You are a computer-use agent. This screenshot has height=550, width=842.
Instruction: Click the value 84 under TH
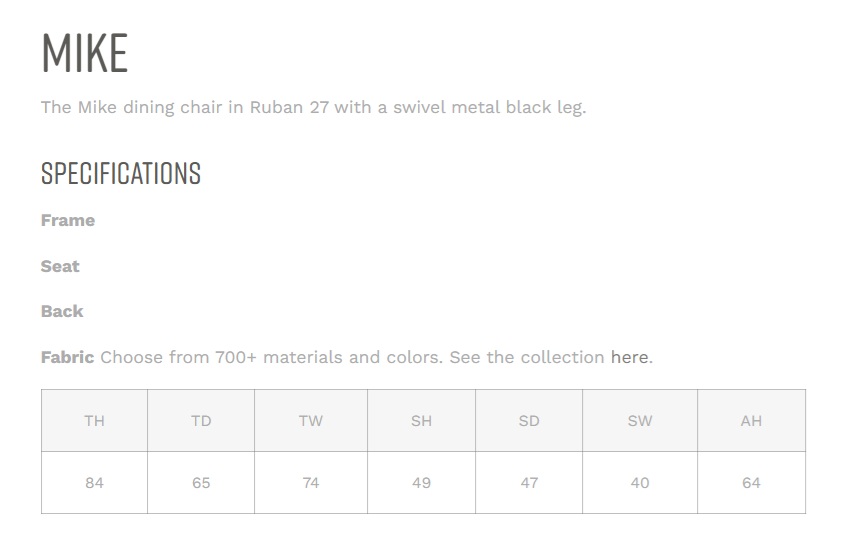coord(95,483)
